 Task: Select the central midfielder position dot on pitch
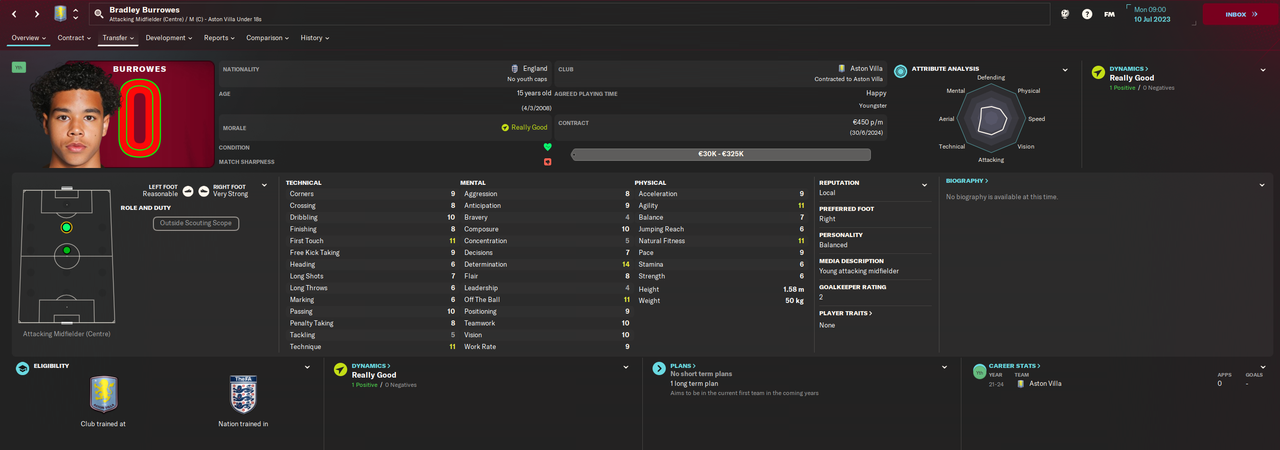pyautogui.click(x=66, y=250)
